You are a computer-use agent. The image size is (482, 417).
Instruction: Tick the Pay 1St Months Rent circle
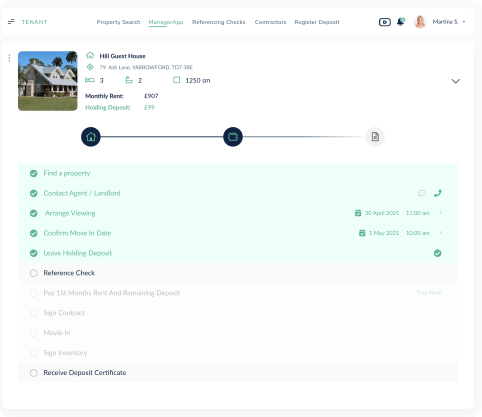(34, 293)
